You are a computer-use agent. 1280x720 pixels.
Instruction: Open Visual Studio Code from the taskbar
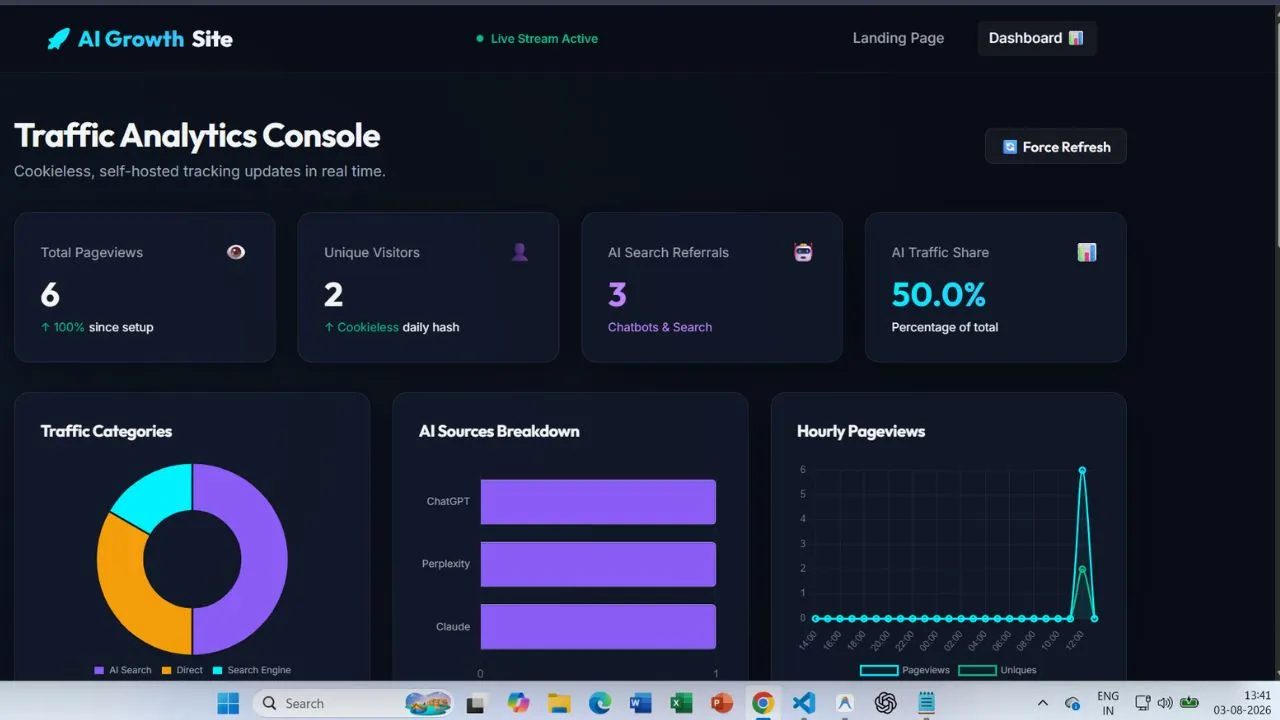tap(804, 703)
